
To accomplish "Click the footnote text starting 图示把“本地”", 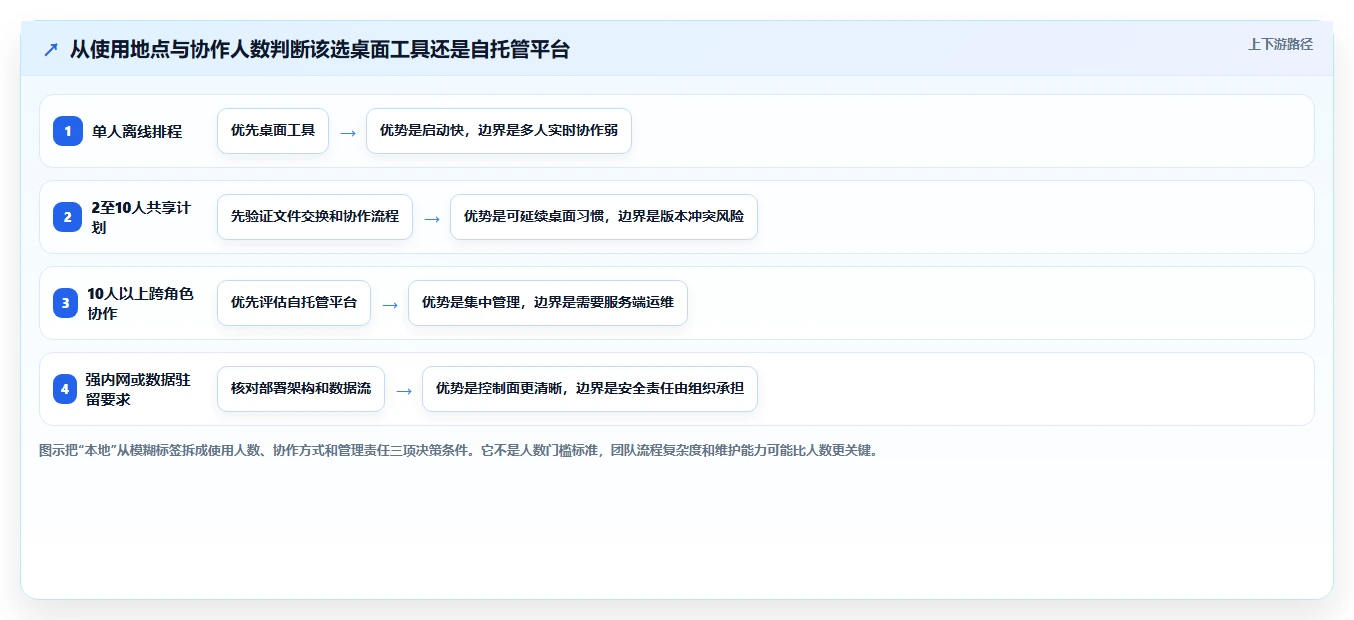I will pyautogui.click(x=459, y=450).
